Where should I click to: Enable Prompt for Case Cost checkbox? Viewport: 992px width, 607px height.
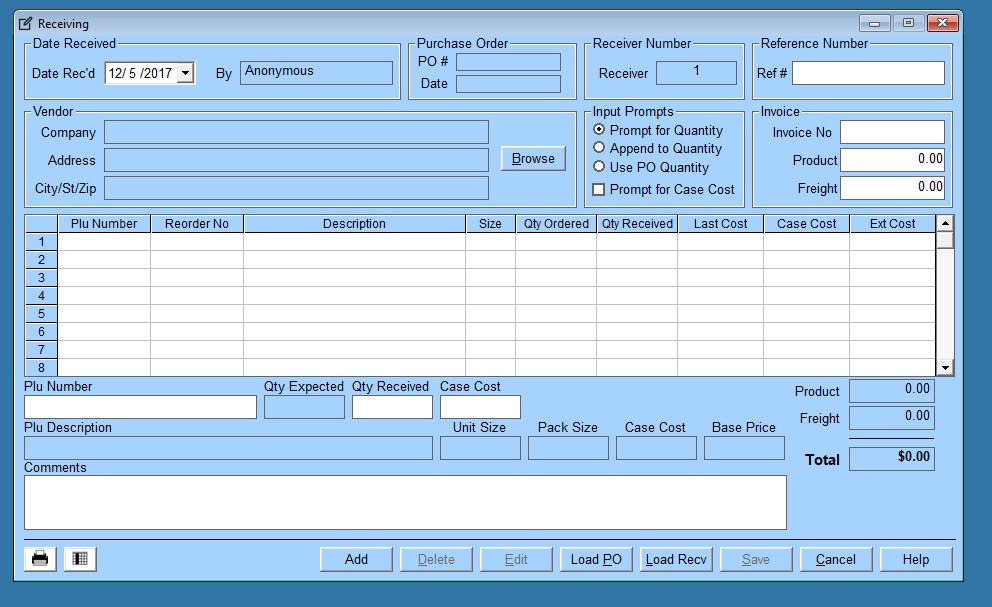598,189
